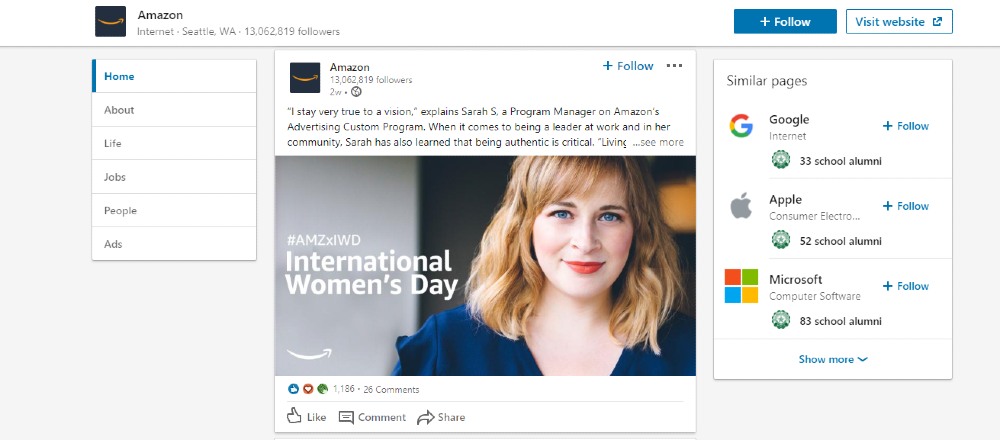This screenshot has width=1000, height=440.
Task: Follow the Google page
Action: pos(905,126)
